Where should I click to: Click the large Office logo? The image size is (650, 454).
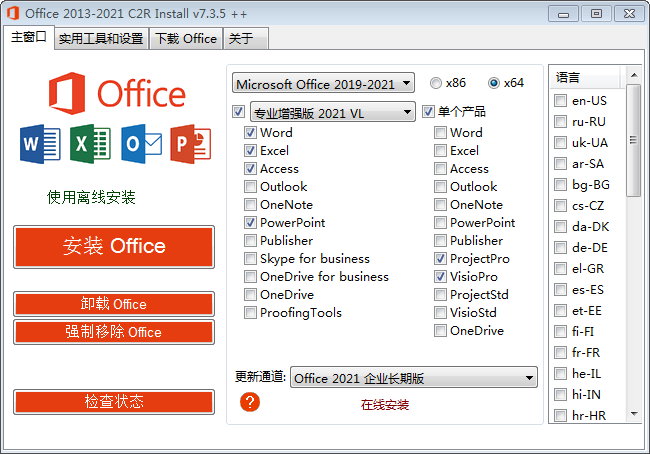(116, 93)
